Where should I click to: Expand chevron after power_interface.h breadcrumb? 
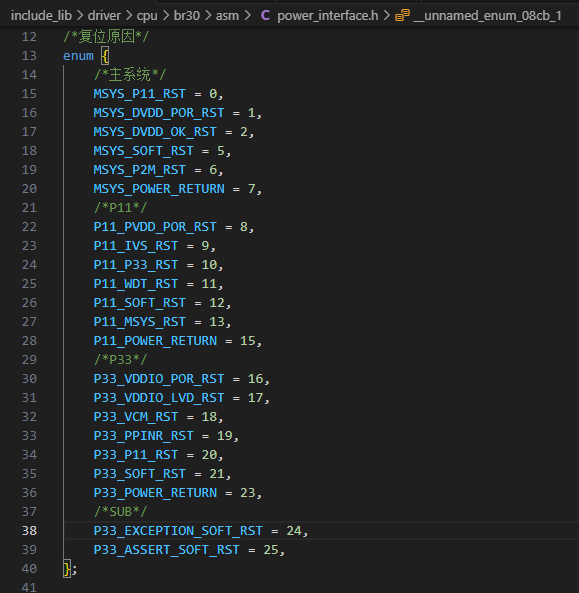pos(387,16)
